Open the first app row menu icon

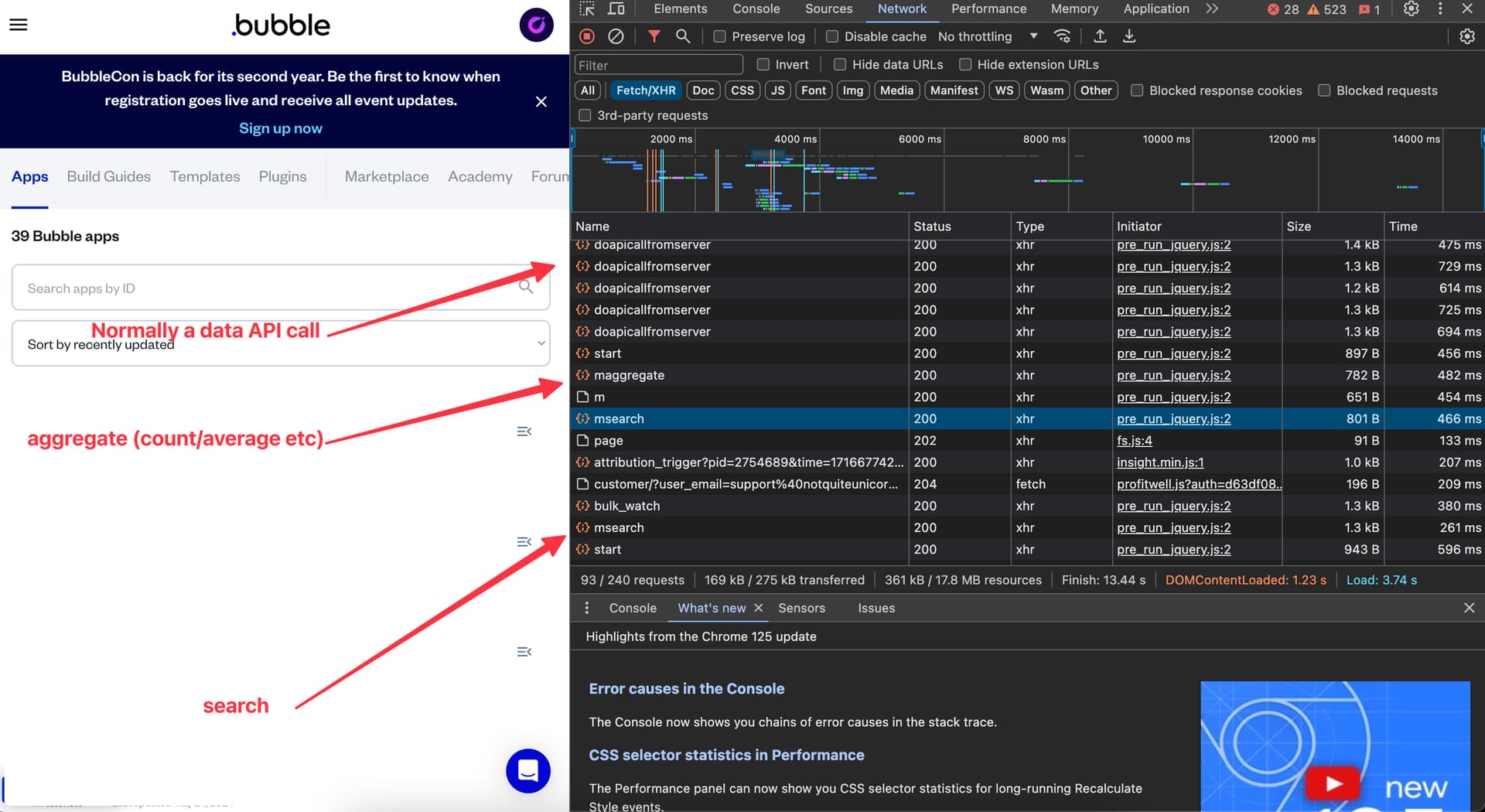tap(524, 432)
